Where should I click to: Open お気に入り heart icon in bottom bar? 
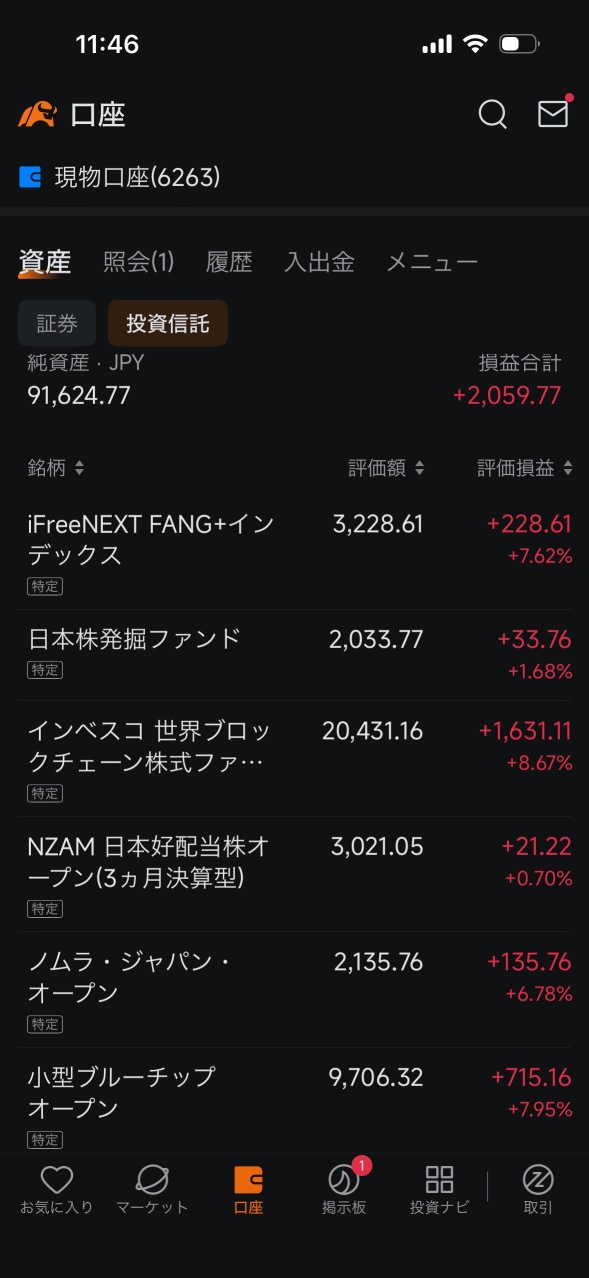56,1190
